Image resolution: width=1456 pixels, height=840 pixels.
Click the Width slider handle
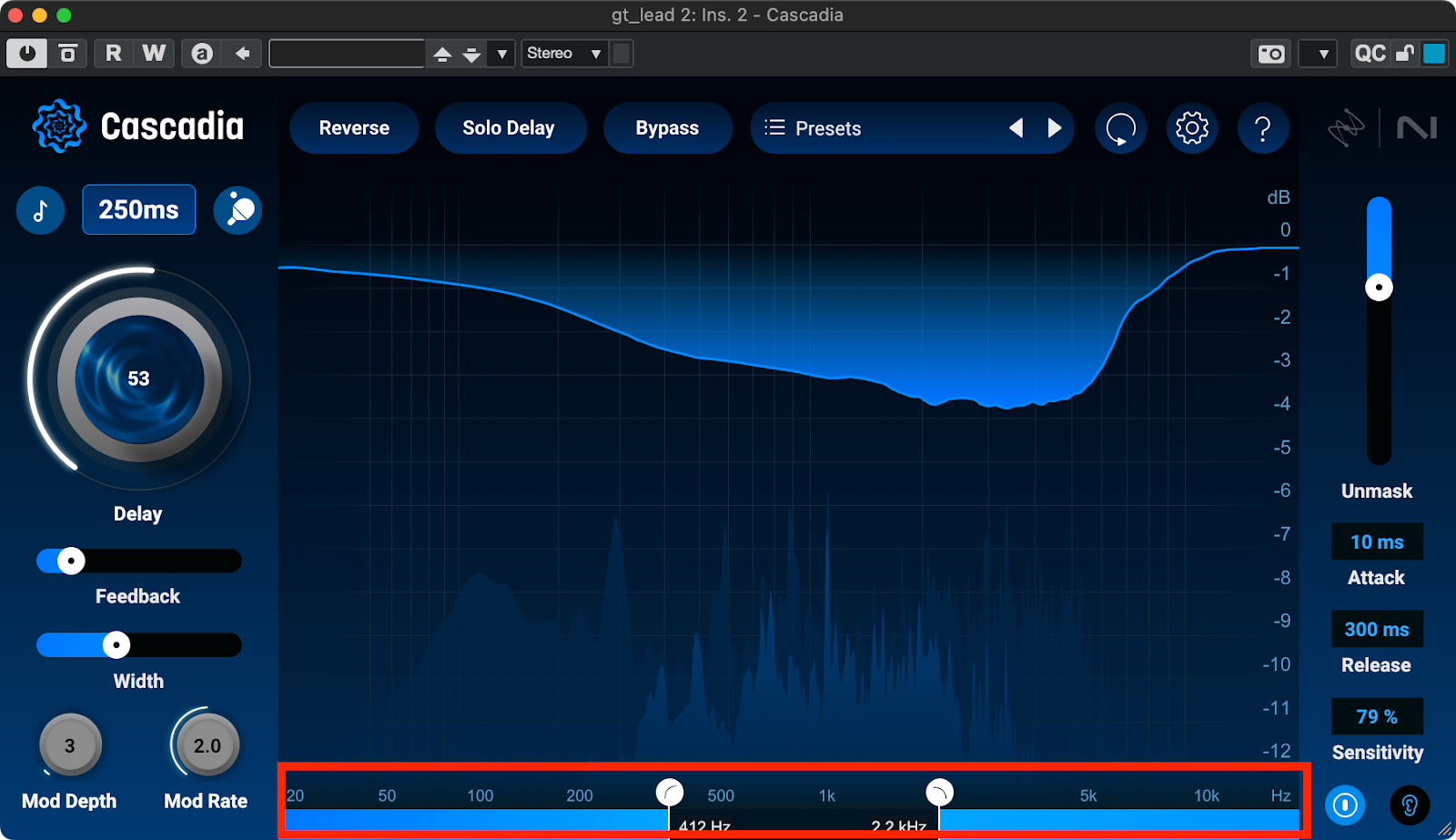point(116,645)
